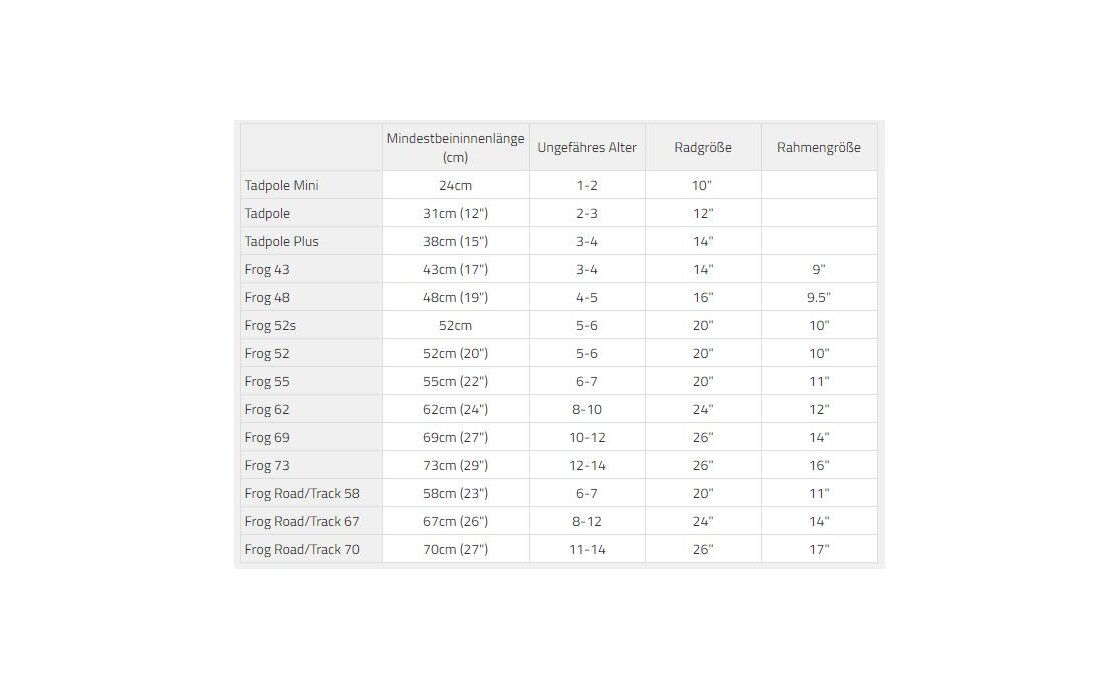Click the Frog Road/Track 67 row label
This screenshot has height=689, width=1119.
click(x=302, y=521)
